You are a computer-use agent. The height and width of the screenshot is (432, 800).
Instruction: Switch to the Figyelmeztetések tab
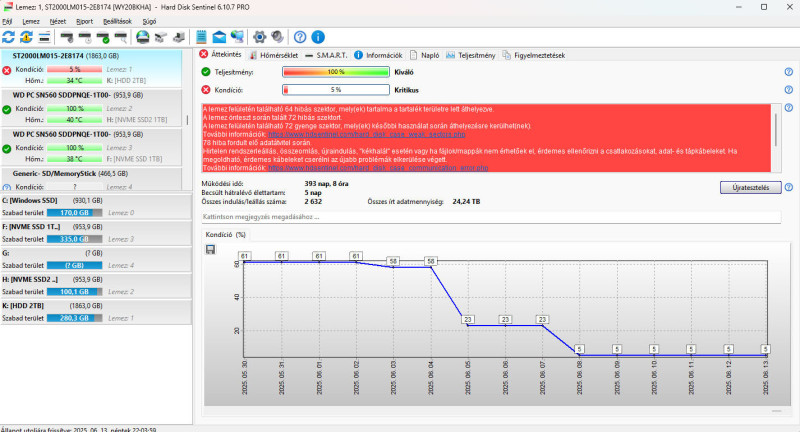534,55
